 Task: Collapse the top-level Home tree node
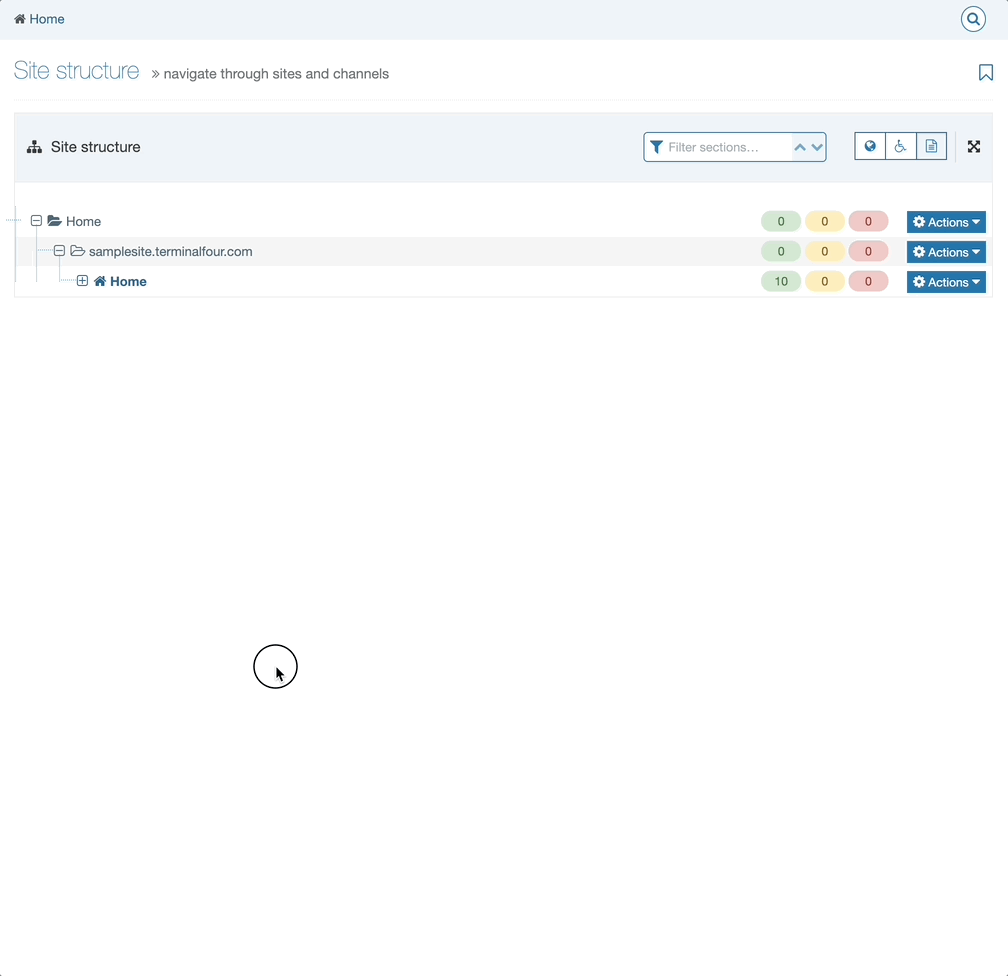coord(36,221)
